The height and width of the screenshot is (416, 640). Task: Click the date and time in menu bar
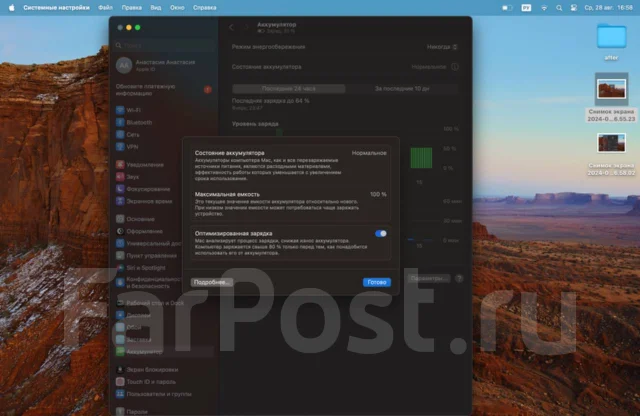(608, 8)
